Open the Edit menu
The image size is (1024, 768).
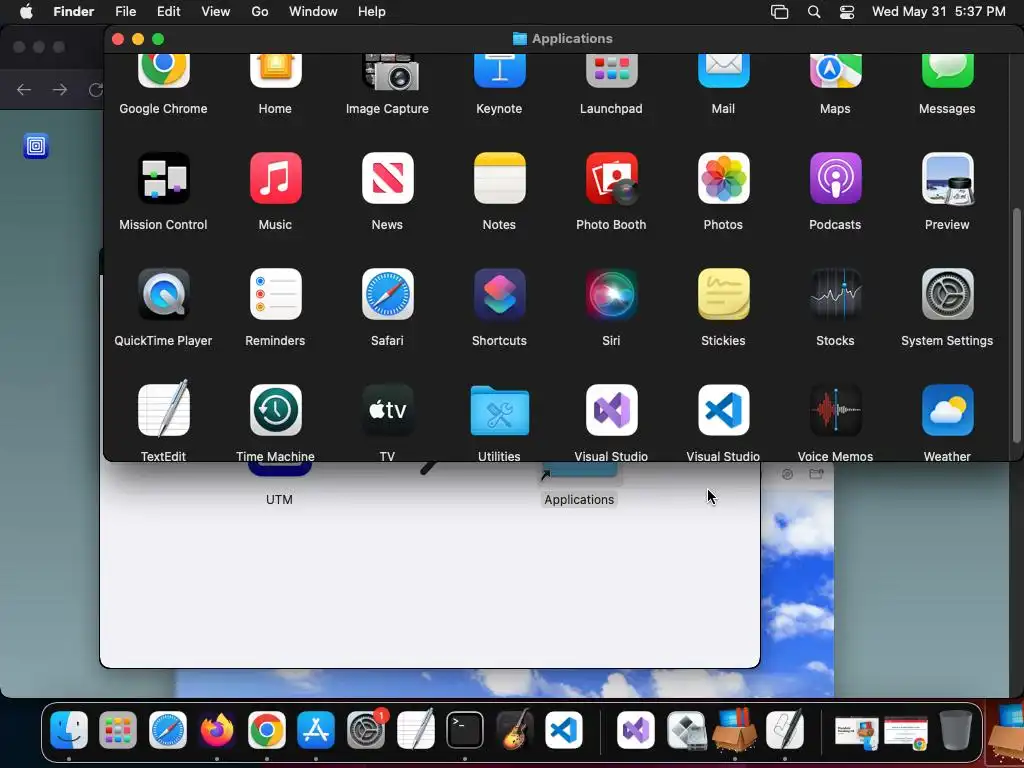point(168,12)
